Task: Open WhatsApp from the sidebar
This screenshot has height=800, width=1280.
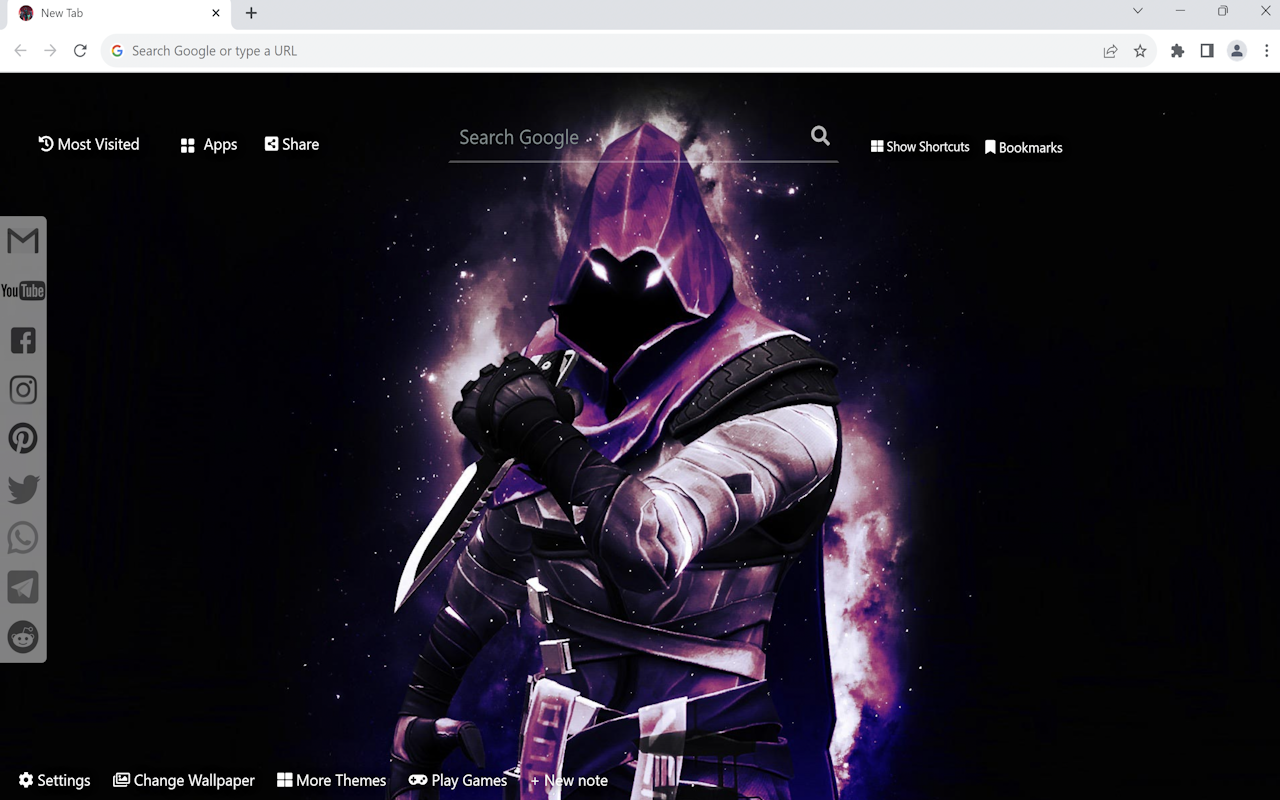Action: [x=23, y=538]
